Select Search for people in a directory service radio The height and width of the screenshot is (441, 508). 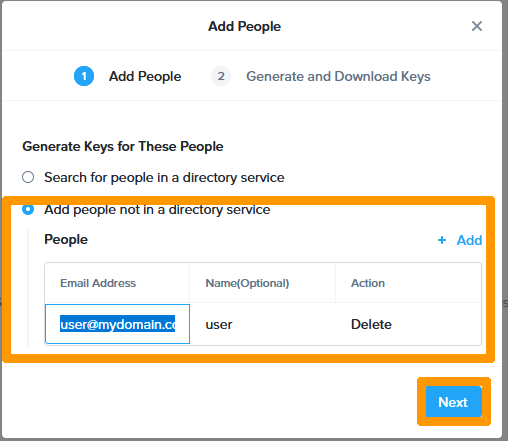pyautogui.click(x=28, y=177)
